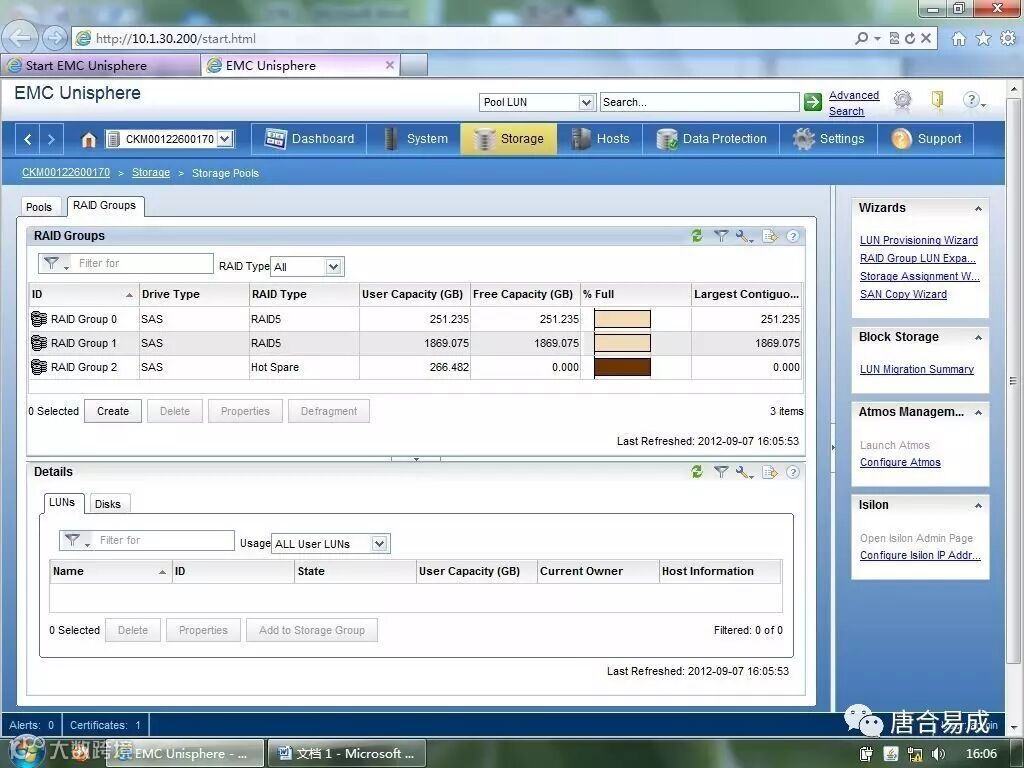This screenshot has height=768, width=1024.
Task: Open the System menu
Action: tap(415, 138)
